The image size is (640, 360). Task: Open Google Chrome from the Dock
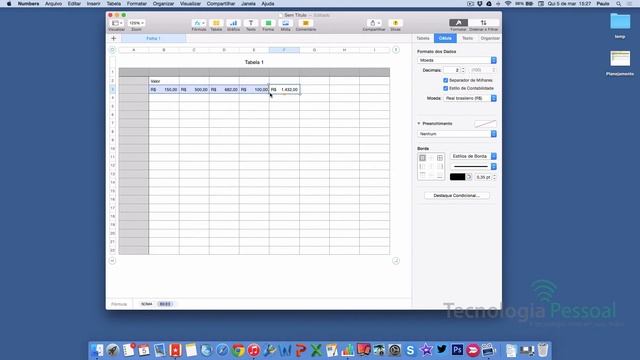(238, 350)
